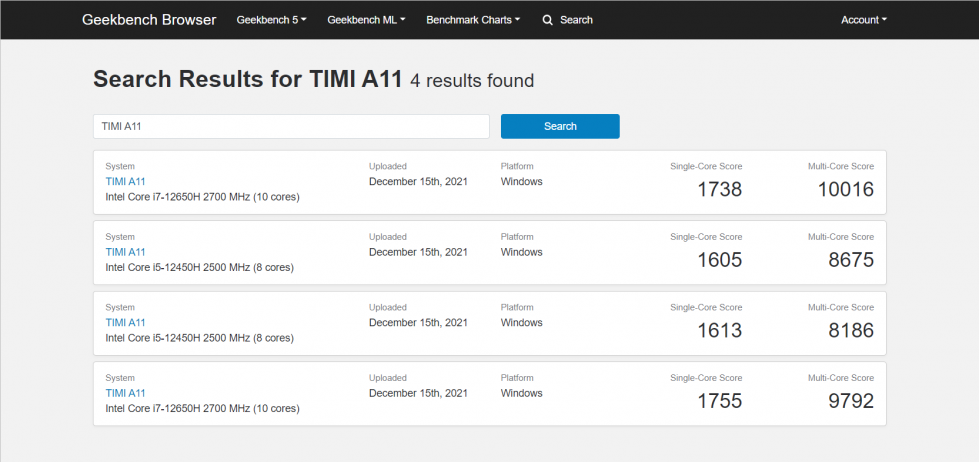979x462 pixels.
Task: Open the Benchmark Charts dropdown
Action: [473, 20]
